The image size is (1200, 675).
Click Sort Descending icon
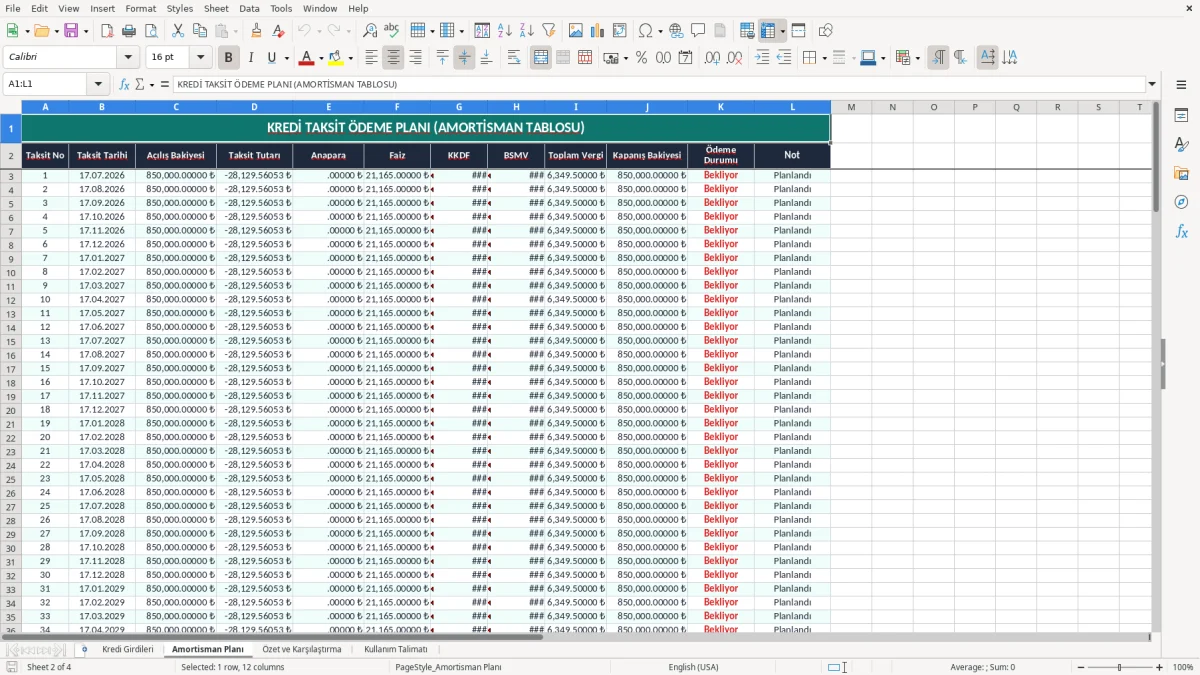point(526,31)
